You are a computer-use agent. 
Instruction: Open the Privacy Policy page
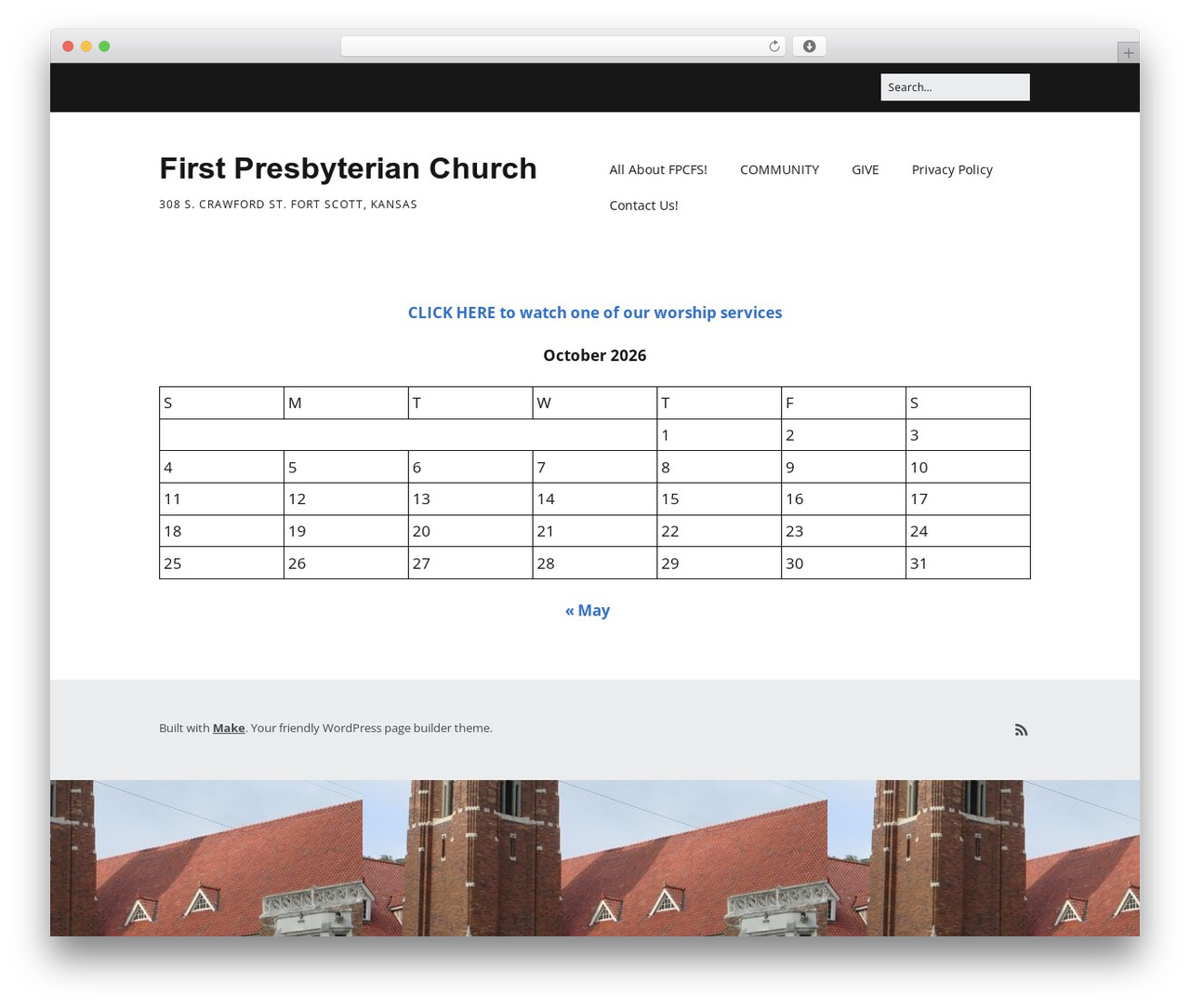pos(952,169)
